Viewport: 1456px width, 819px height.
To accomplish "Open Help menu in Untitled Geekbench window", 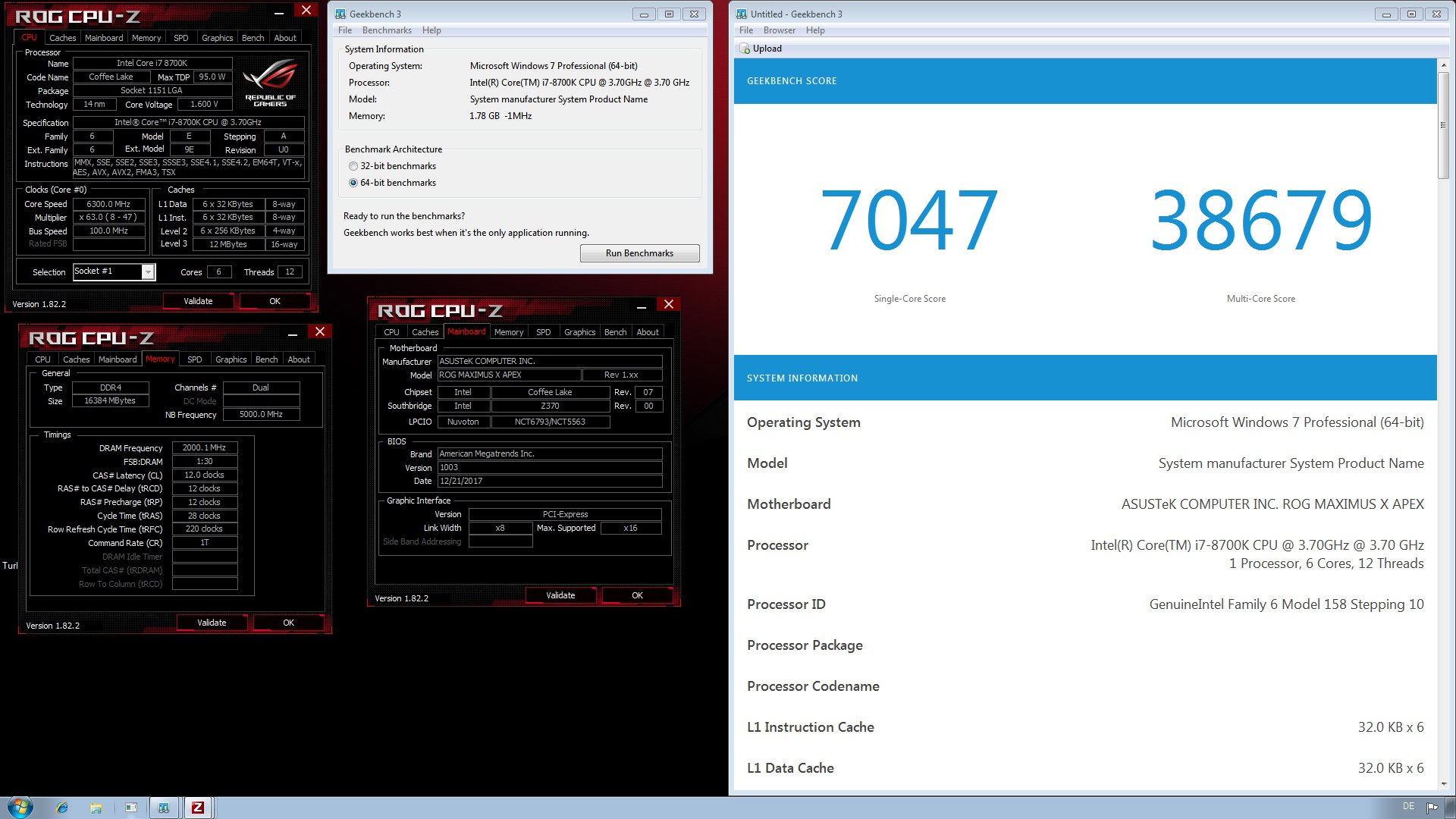I will [815, 30].
